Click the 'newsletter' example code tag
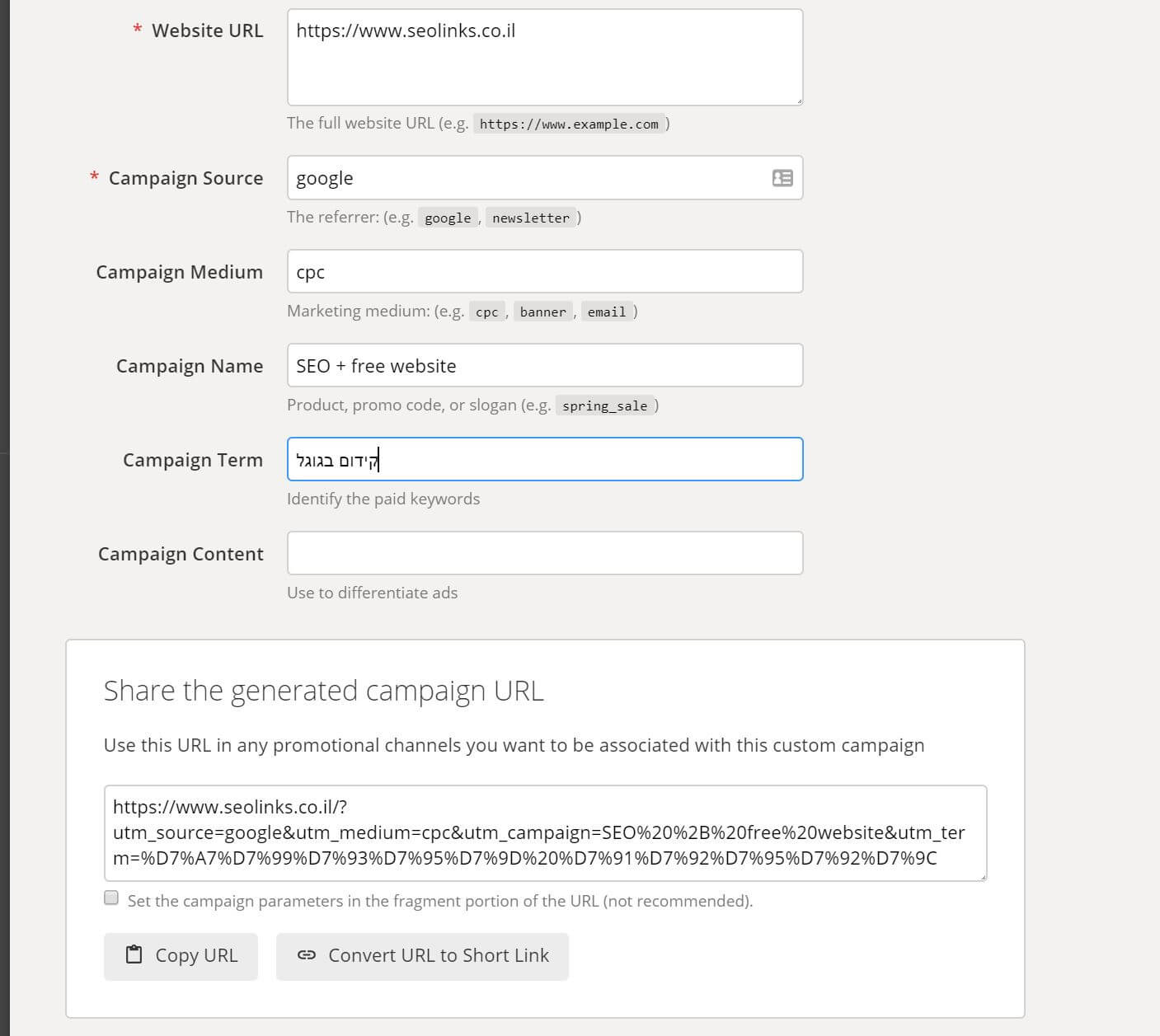The image size is (1160, 1036). pyautogui.click(x=531, y=218)
